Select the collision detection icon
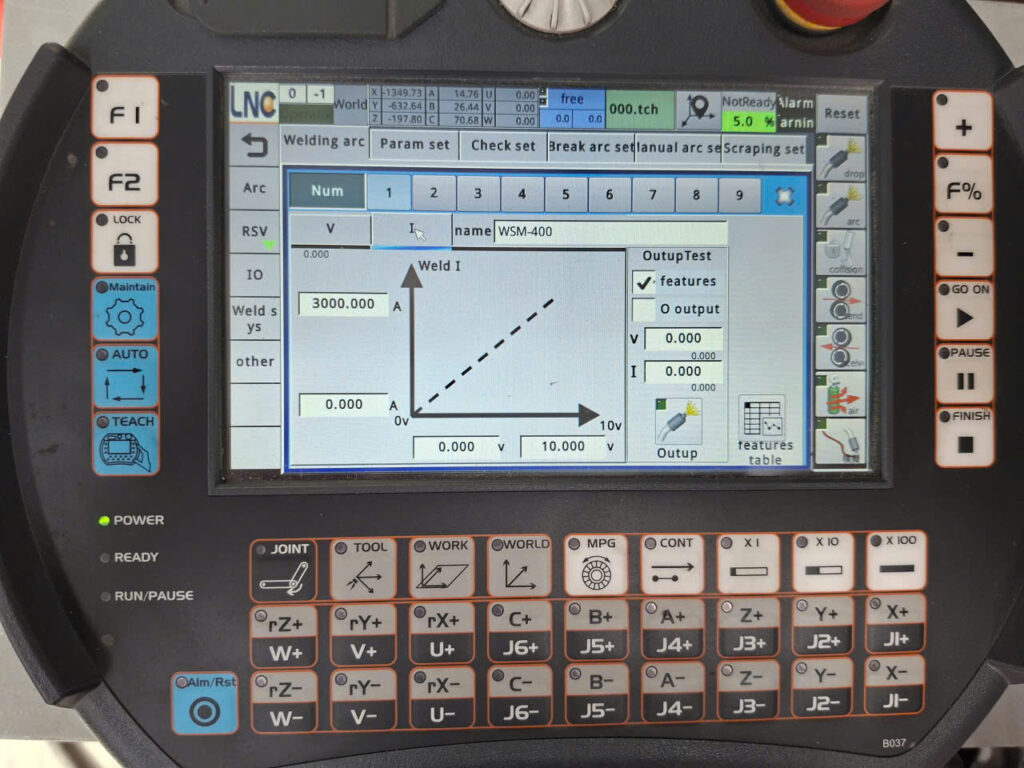The height and width of the screenshot is (768, 1024). [839, 250]
